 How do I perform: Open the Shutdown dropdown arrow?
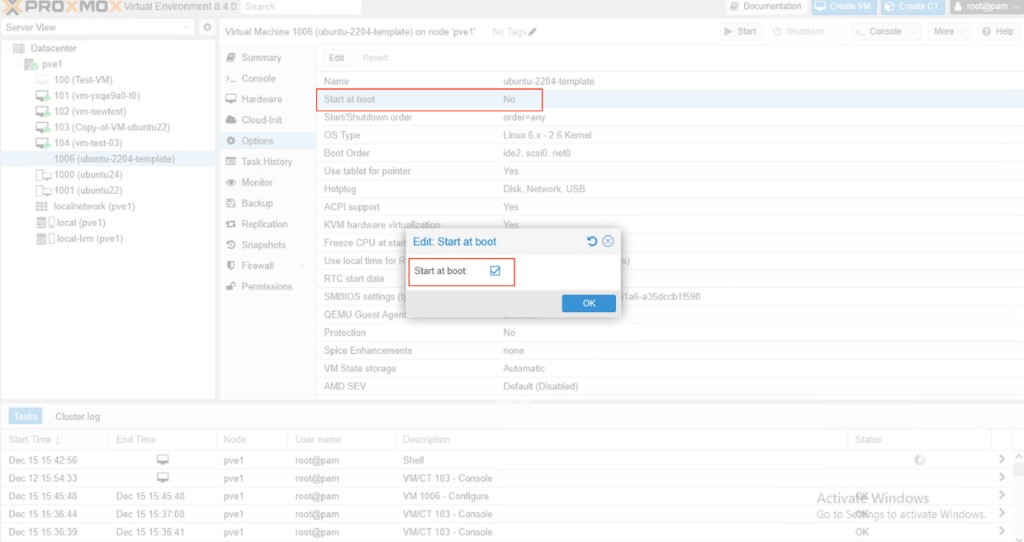tap(837, 31)
